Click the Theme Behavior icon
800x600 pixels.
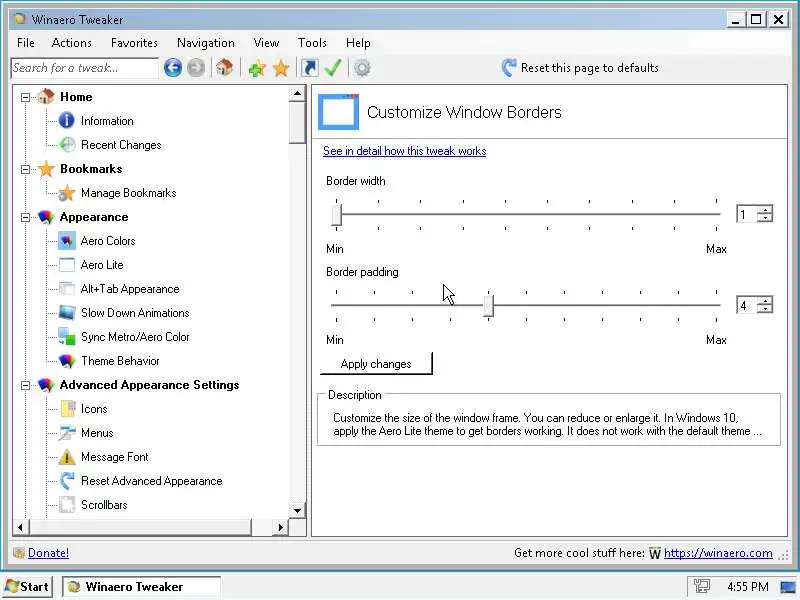pyautogui.click(x=67, y=361)
